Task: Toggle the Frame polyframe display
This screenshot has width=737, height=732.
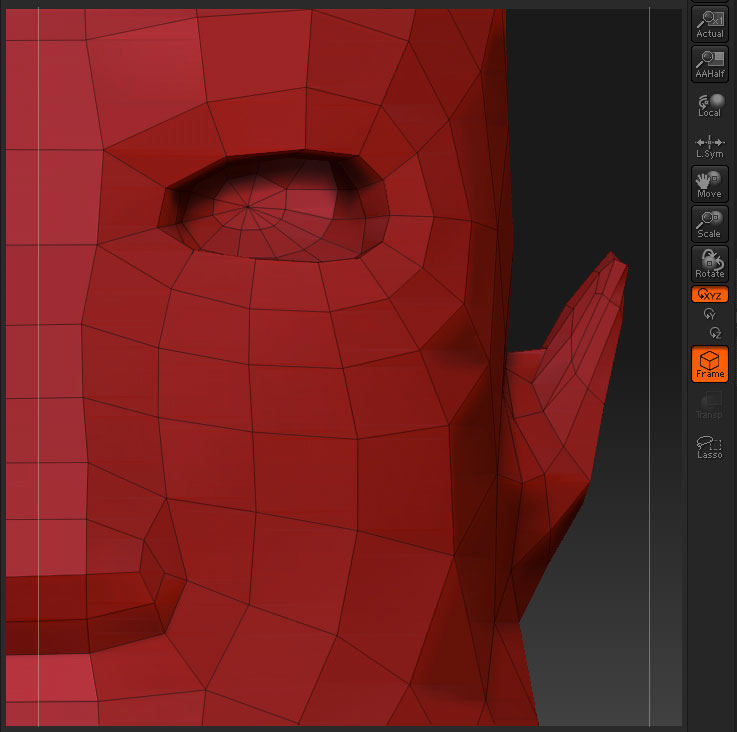Action: tap(710, 364)
